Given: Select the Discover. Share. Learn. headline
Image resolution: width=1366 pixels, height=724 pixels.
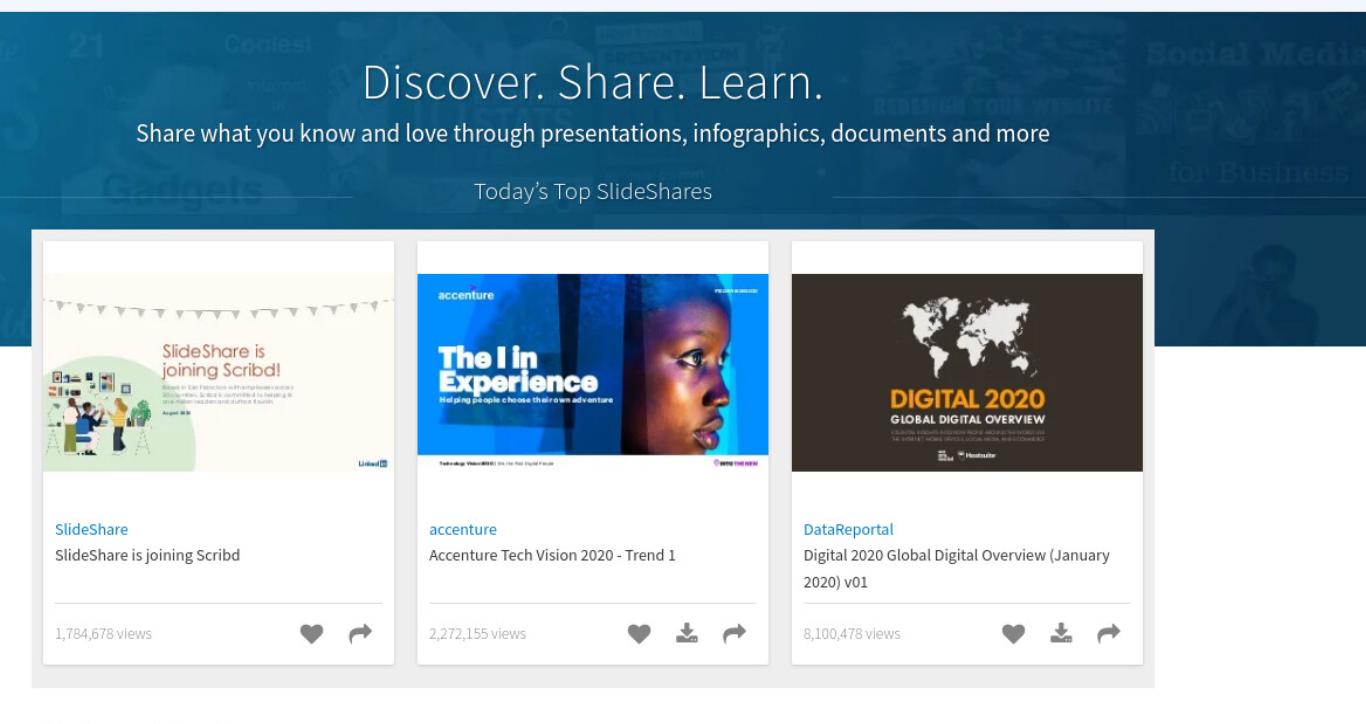Looking at the screenshot, I should pyautogui.click(x=593, y=82).
